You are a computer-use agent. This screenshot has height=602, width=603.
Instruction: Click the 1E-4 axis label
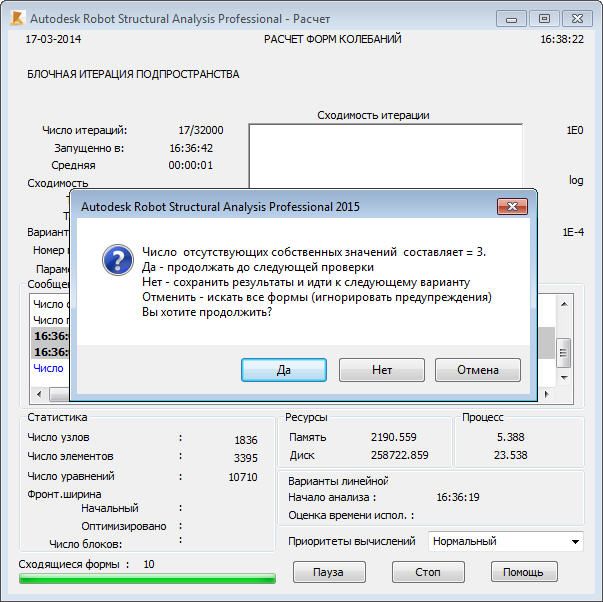[573, 232]
